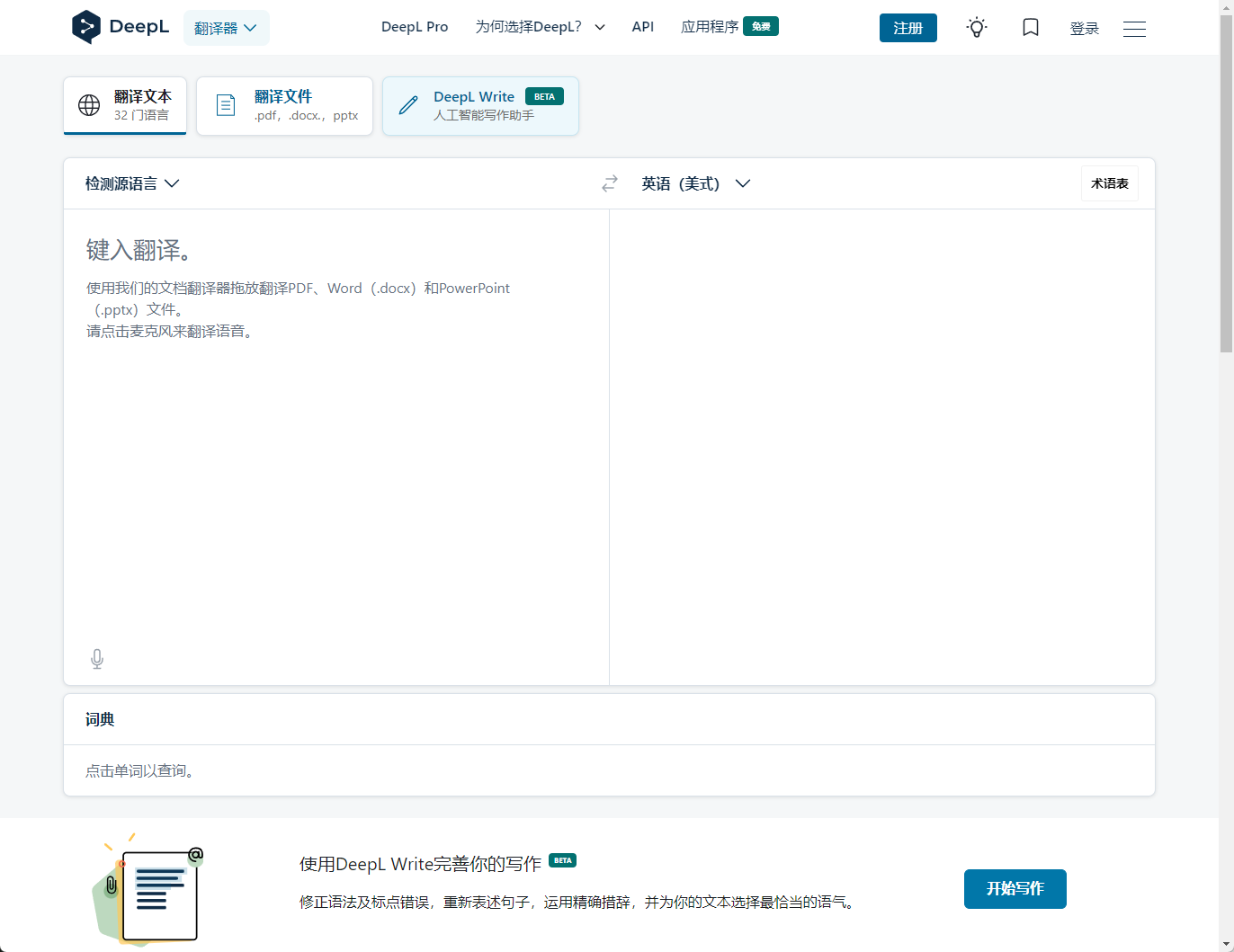The height and width of the screenshot is (952, 1234).
Task: Click the pencil icon in DeepL Write
Action: coord(408,105)
